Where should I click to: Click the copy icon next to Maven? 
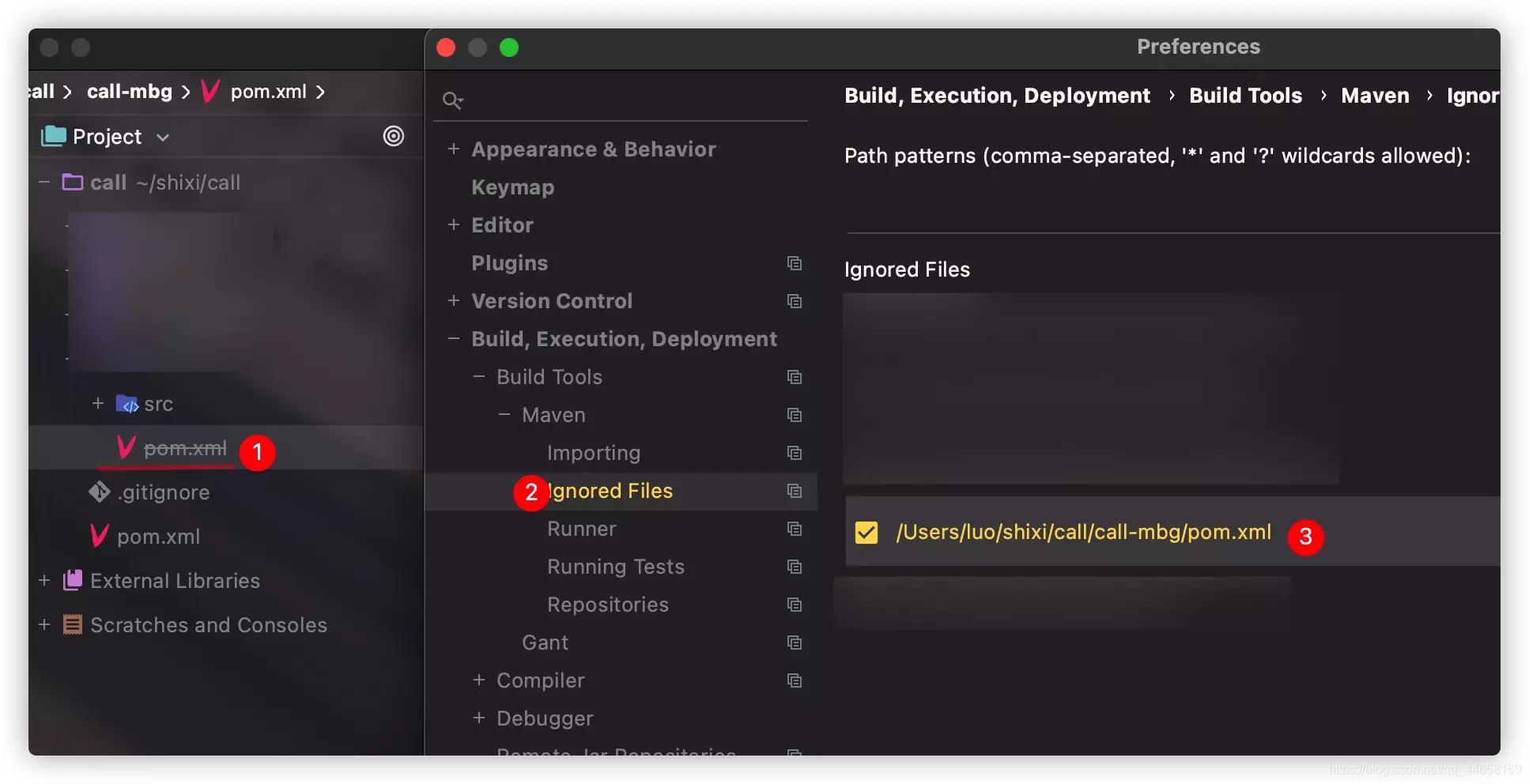pyautogui.click(x=795, y=415)
